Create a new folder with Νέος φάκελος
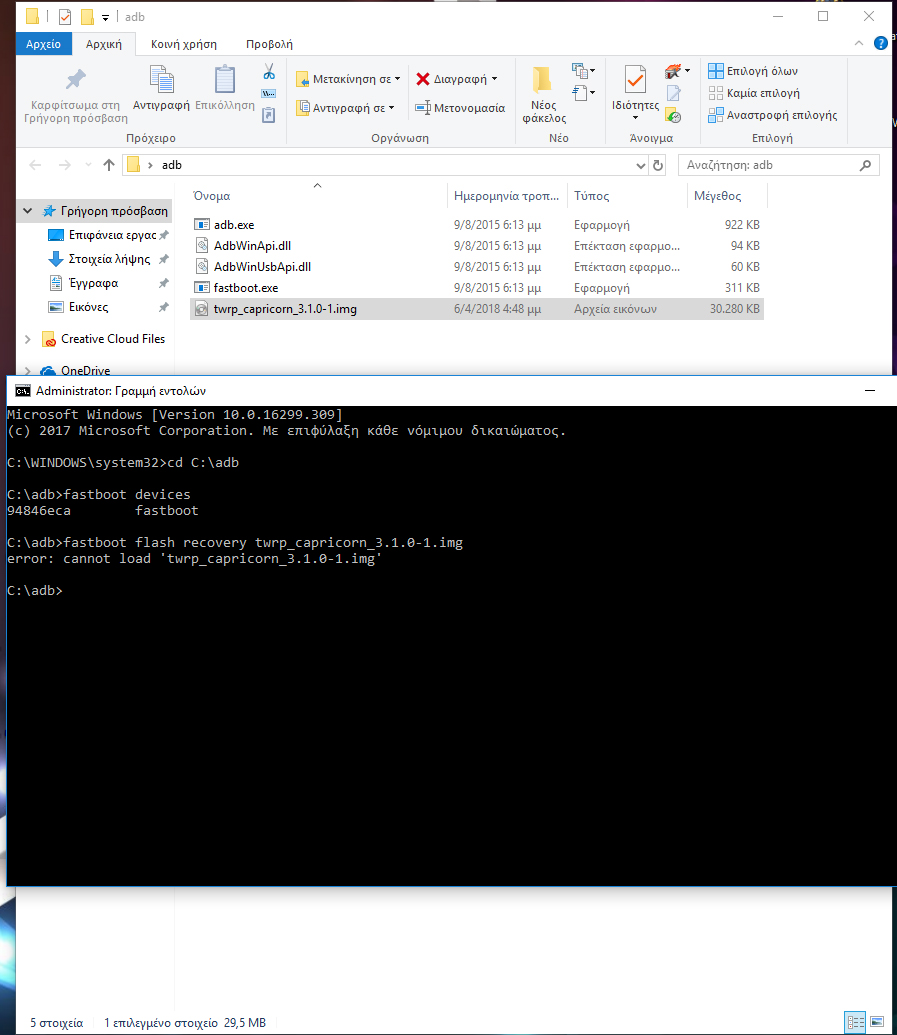 tap(543, 94)
